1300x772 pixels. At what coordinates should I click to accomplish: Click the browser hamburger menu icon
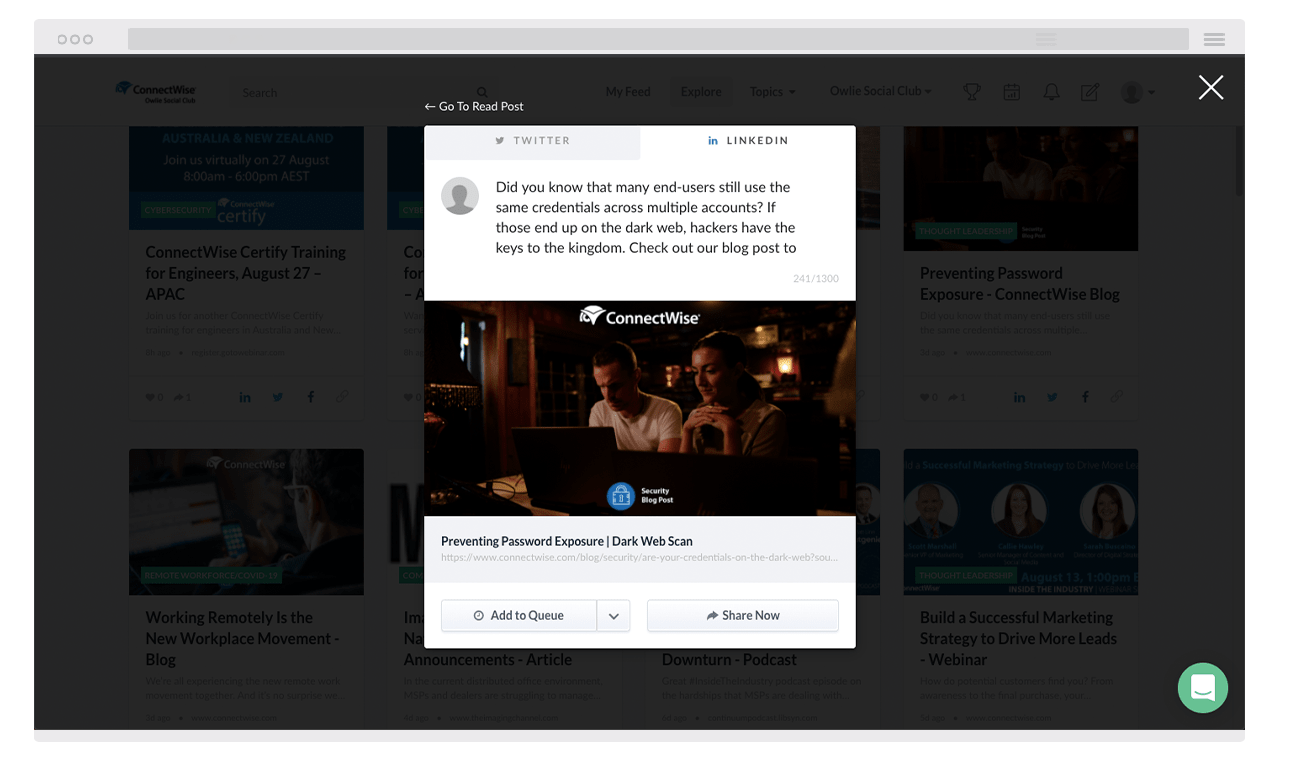point(1215,39)
